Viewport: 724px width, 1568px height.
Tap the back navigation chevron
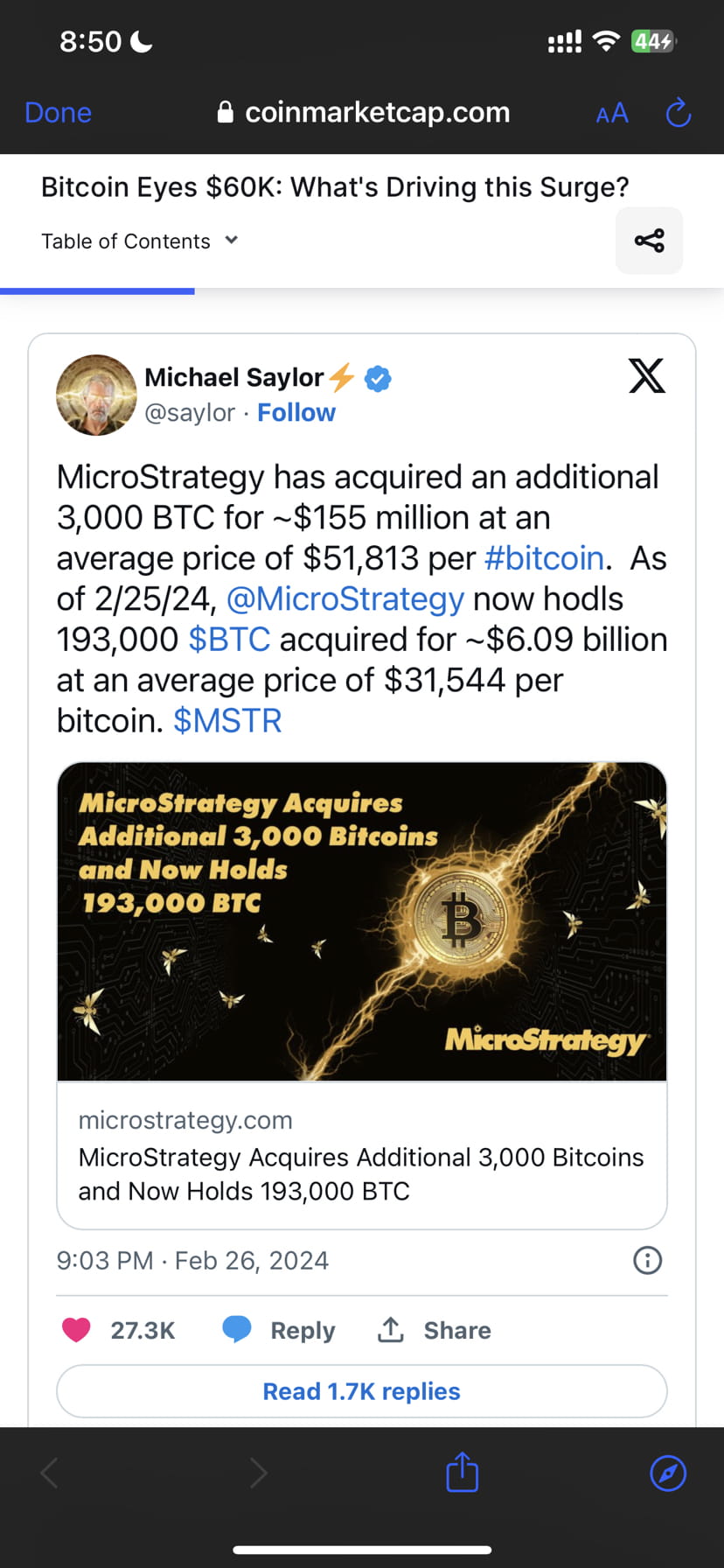coord(48,1473)
